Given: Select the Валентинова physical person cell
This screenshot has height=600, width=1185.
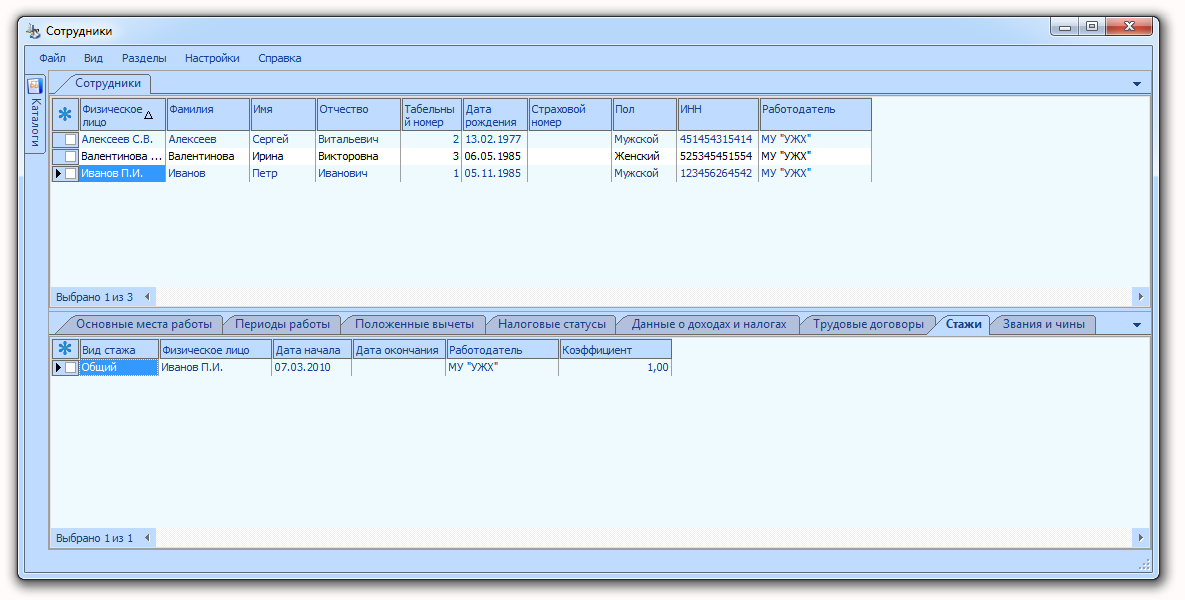Looking at the screenshot, I should (122, 156).
